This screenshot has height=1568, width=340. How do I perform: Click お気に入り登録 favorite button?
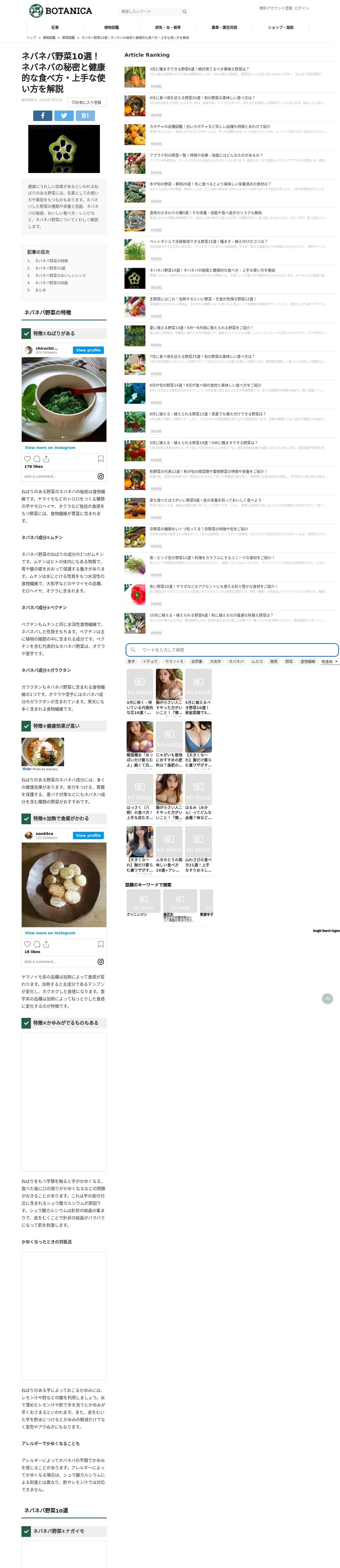(x=87, y=102)
